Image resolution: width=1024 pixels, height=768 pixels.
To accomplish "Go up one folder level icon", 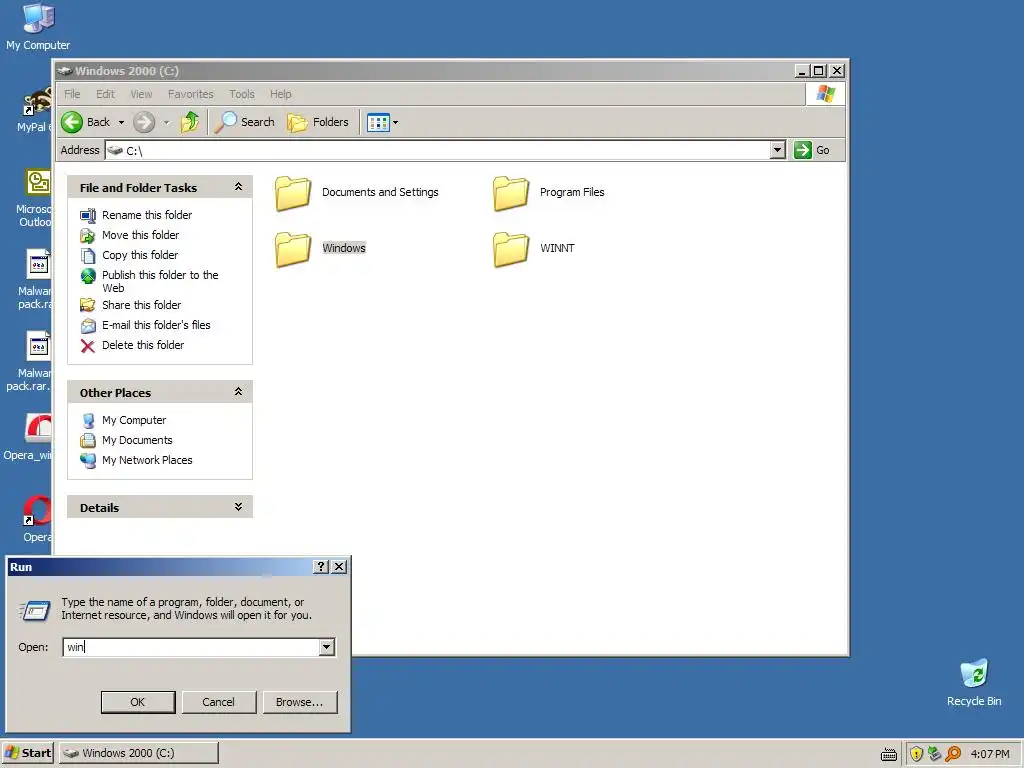I will [190, 122].
